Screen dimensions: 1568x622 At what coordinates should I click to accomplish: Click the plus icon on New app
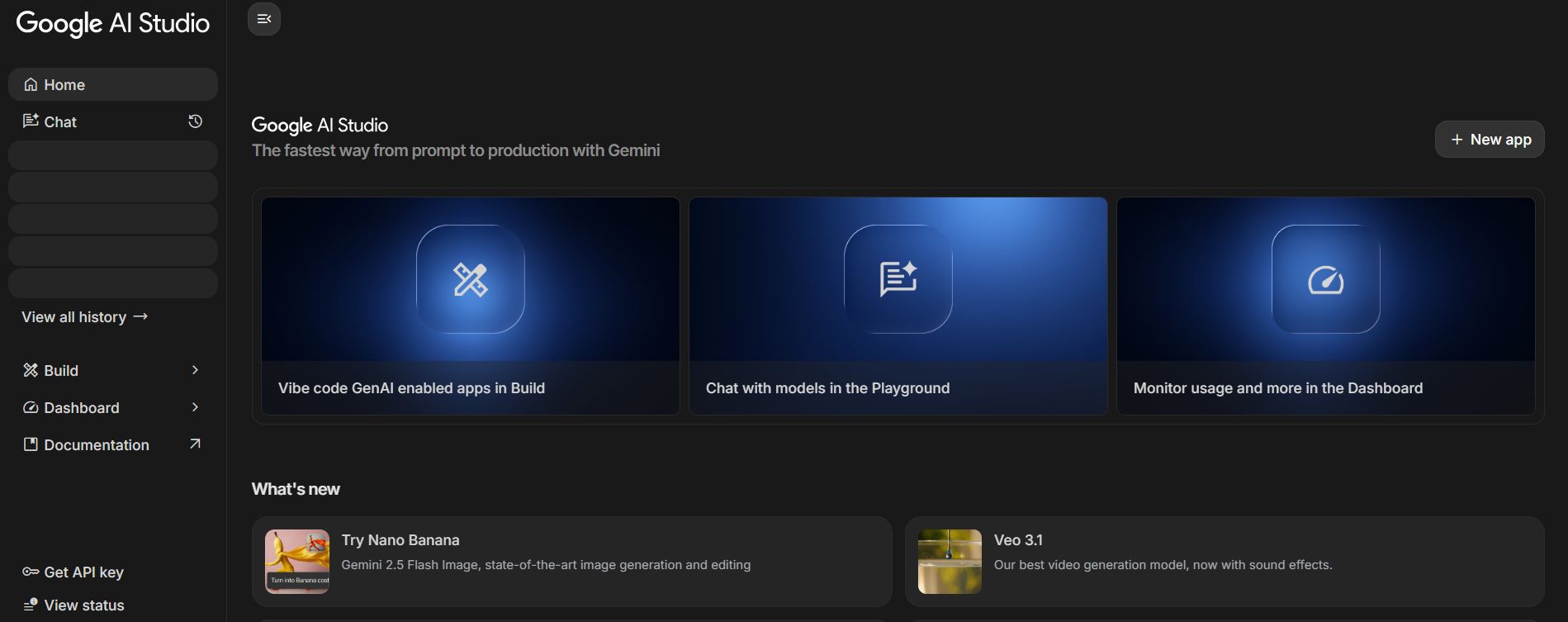coord(1457,140)
